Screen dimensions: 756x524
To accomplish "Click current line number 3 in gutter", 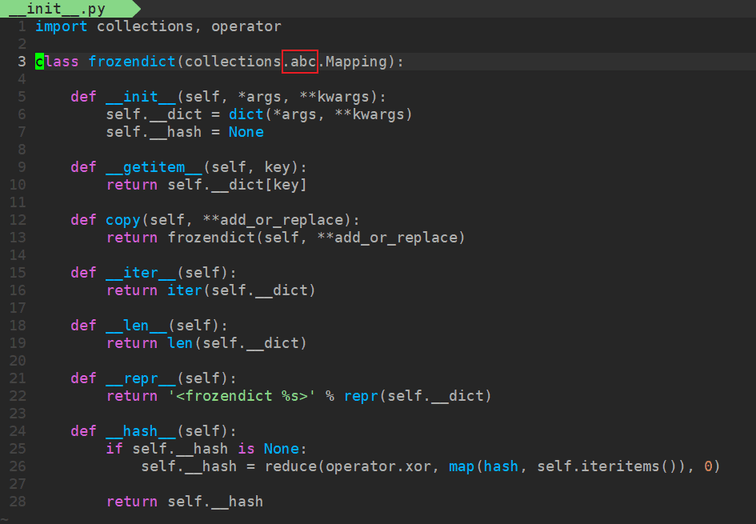I will click(x=22, y=62).
